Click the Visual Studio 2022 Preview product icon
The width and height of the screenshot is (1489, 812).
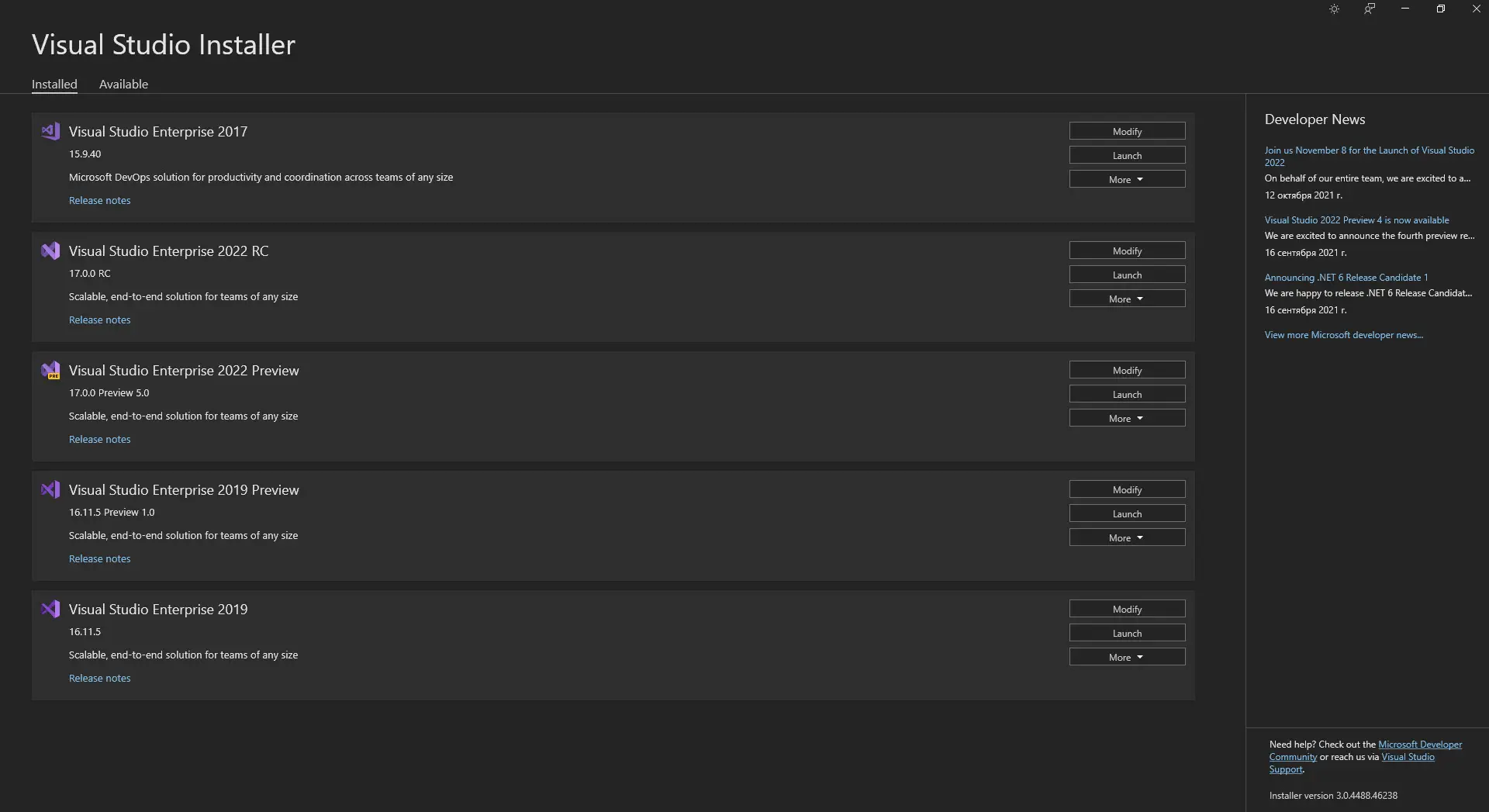click(50, 370)
